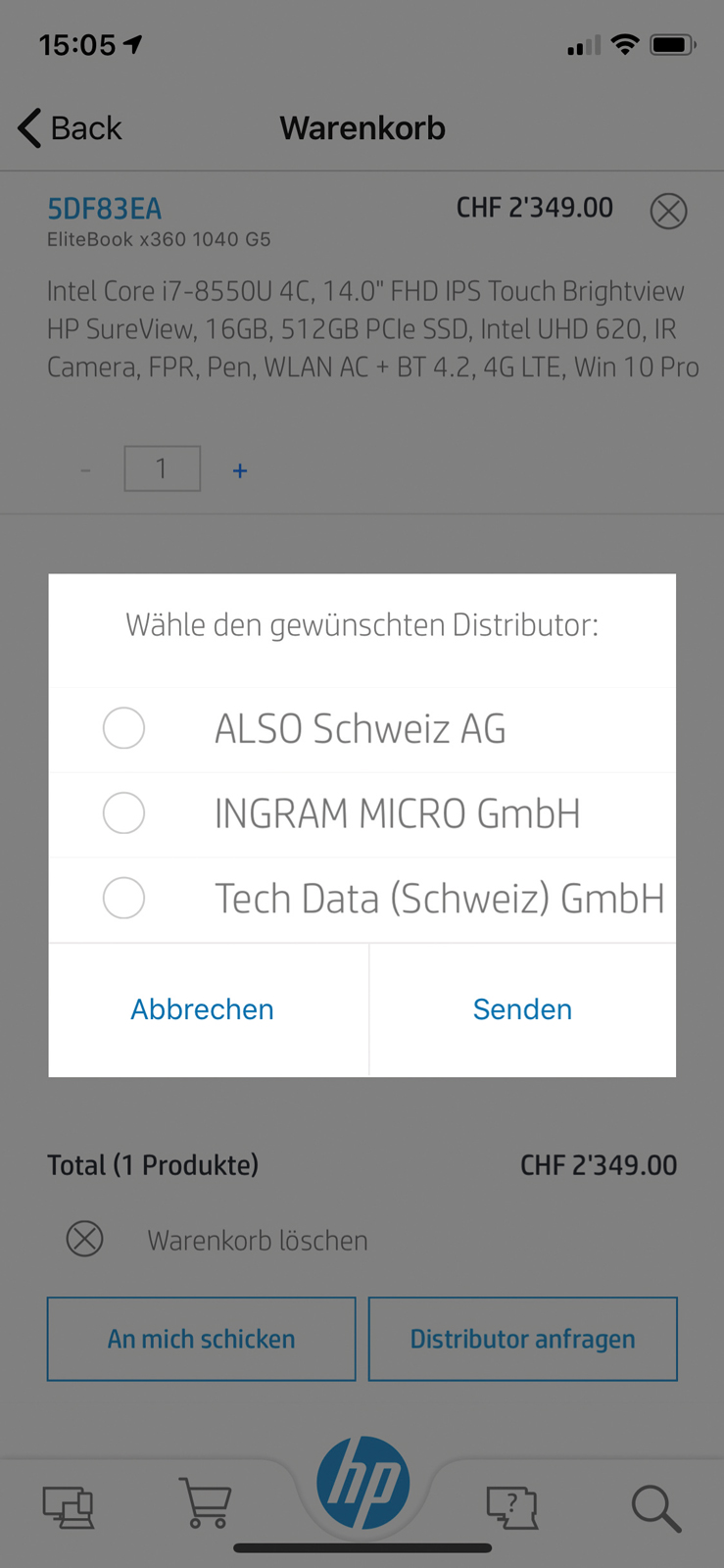Image resolution: width=724 pixels, height=1568 pixels.
Task: Tap the circled X beside Warenkorb löschen
Action: (85, 1239)
